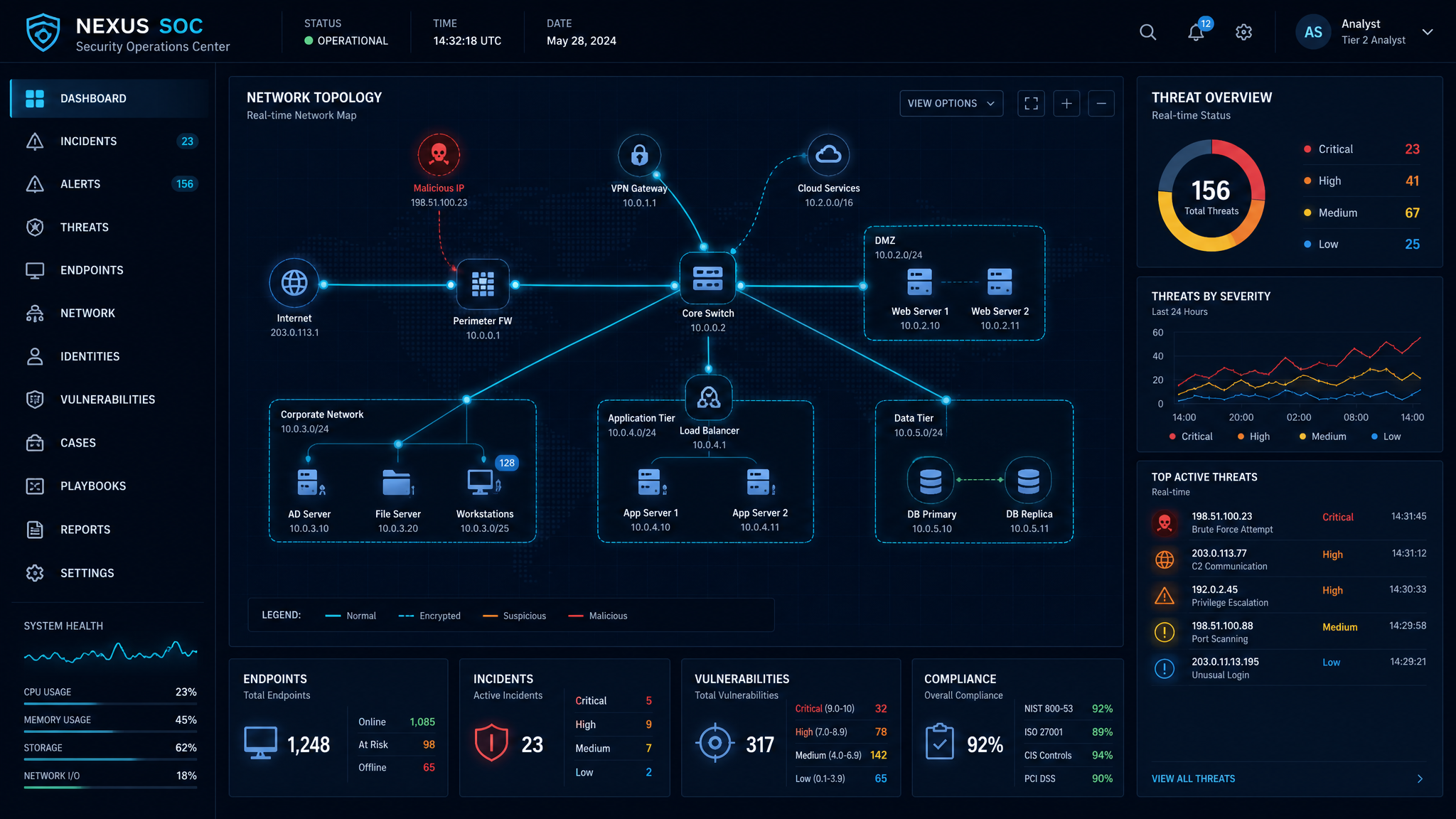This screenshot has width=1456, height=819.
Task: Open Playbooks in the sidebar
Action: 109,486
